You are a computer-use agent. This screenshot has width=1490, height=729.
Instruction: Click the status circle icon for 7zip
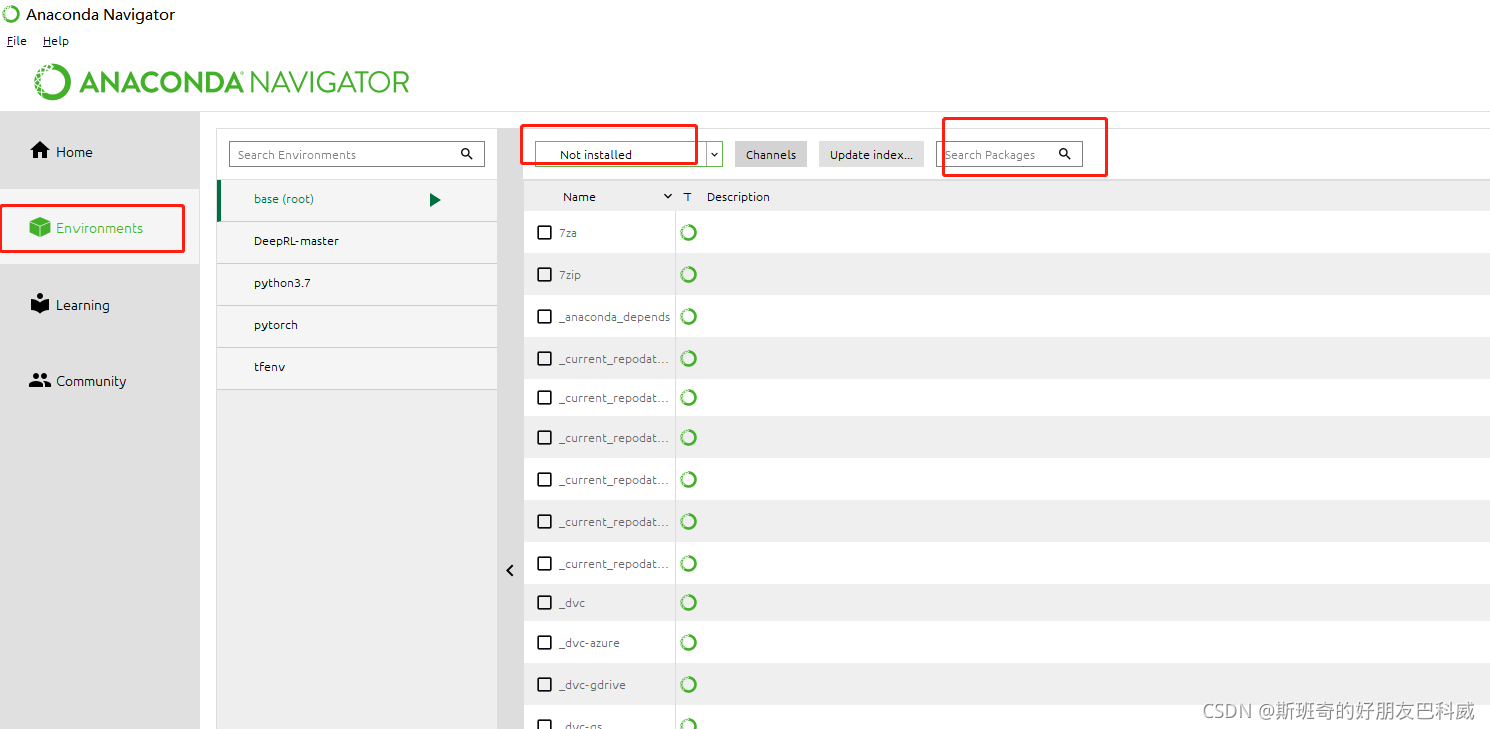coord(688,275)
